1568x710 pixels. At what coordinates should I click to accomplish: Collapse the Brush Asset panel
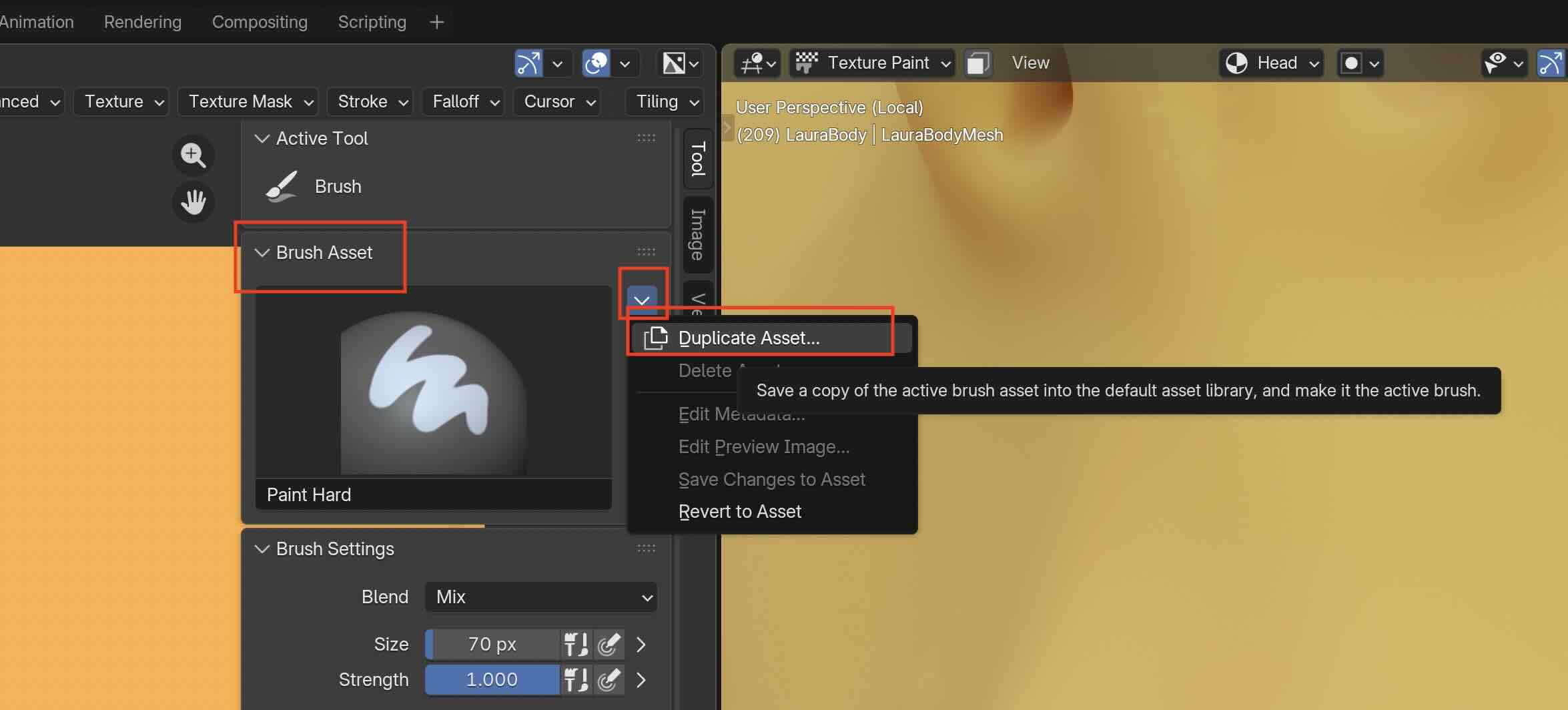(x=262, y=252)
